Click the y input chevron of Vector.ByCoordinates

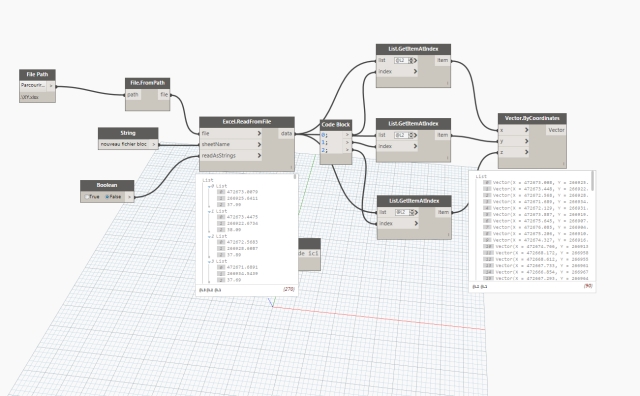pos(527,141)
